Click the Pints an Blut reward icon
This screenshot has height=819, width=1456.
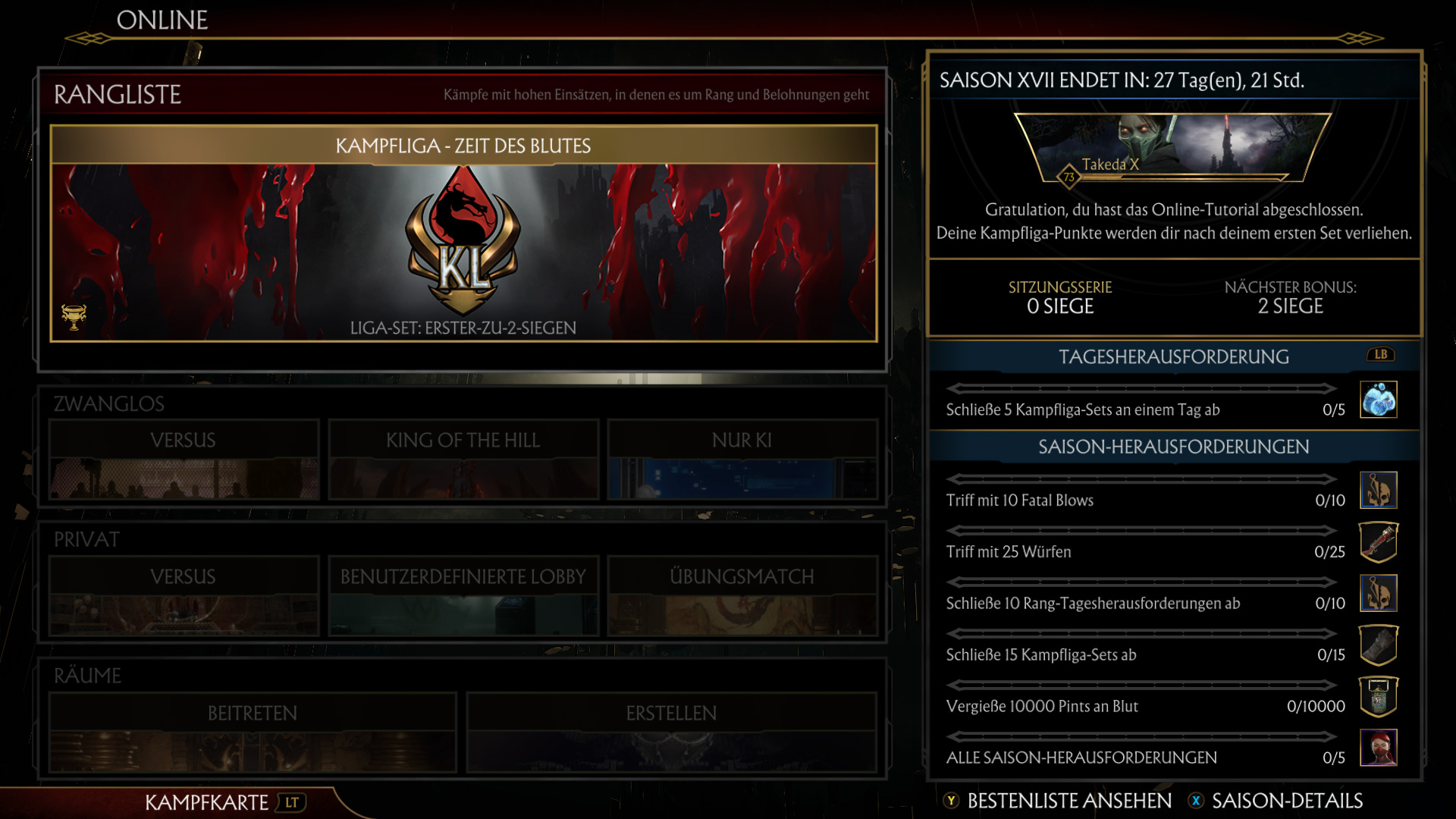pyautogui.click(x=1379, y=697)
